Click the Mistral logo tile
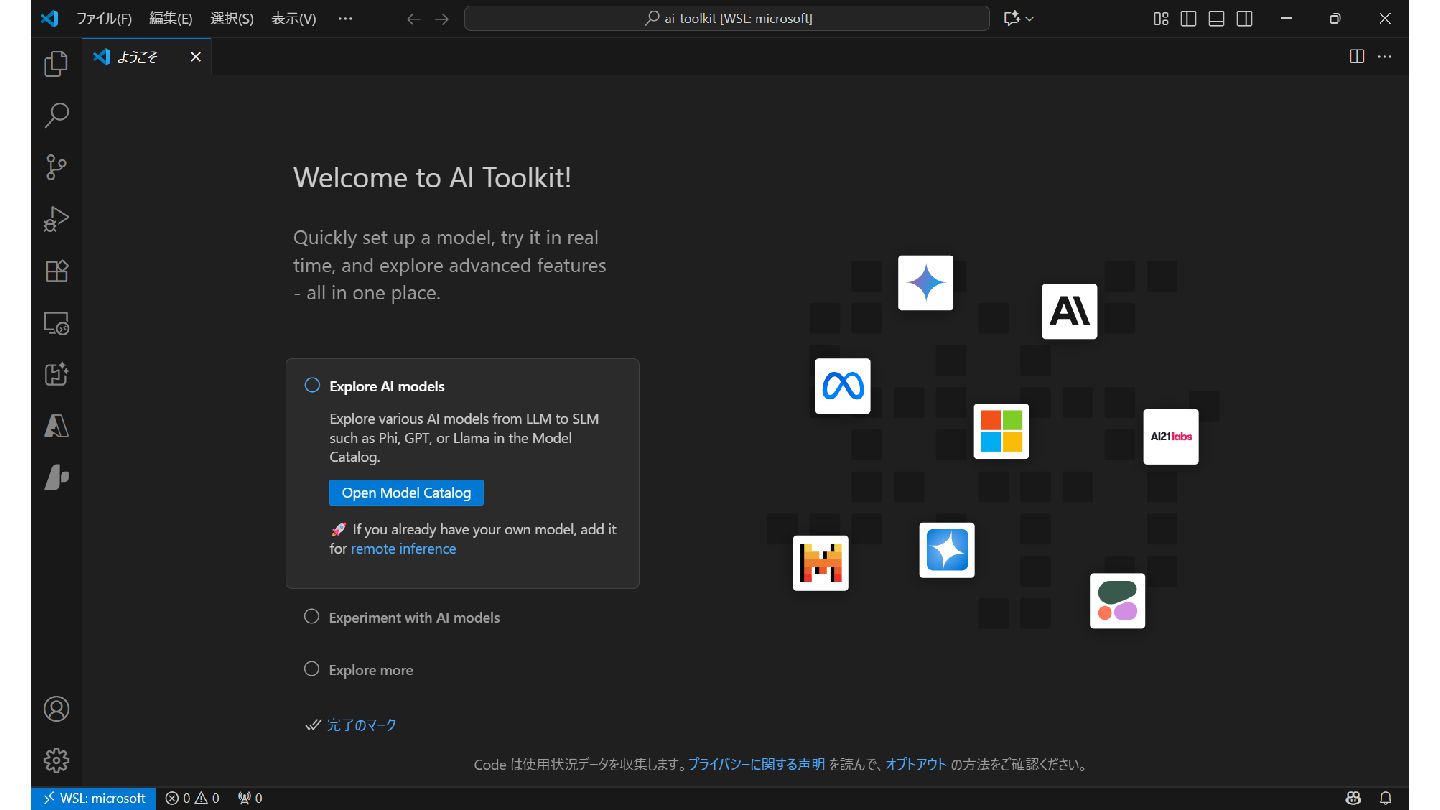The image size is (1440, 810). 821,563
